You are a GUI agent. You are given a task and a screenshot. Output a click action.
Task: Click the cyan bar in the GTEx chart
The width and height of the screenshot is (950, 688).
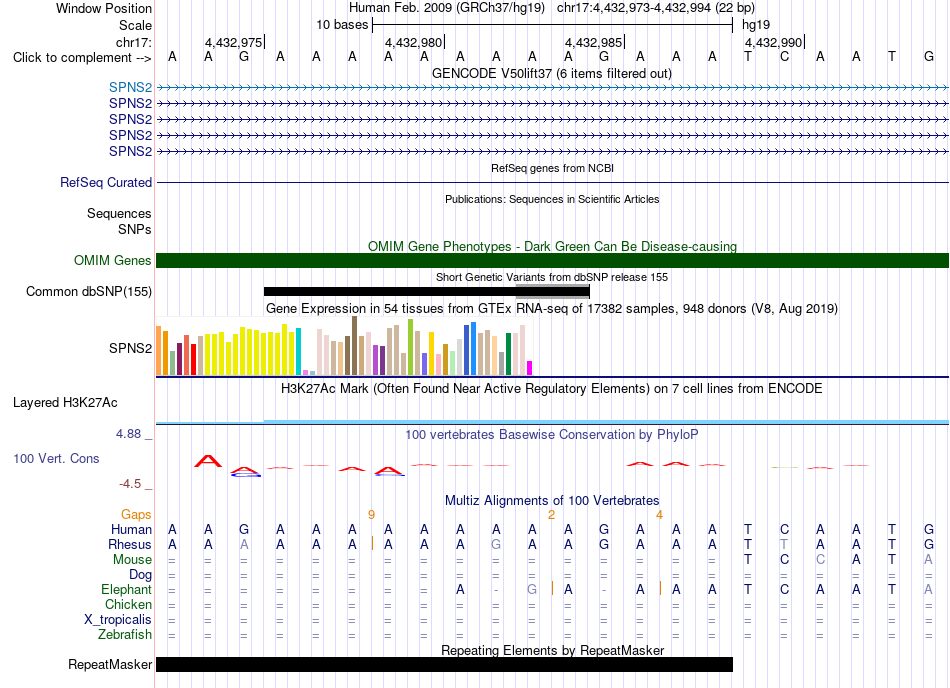coord(299,352)
